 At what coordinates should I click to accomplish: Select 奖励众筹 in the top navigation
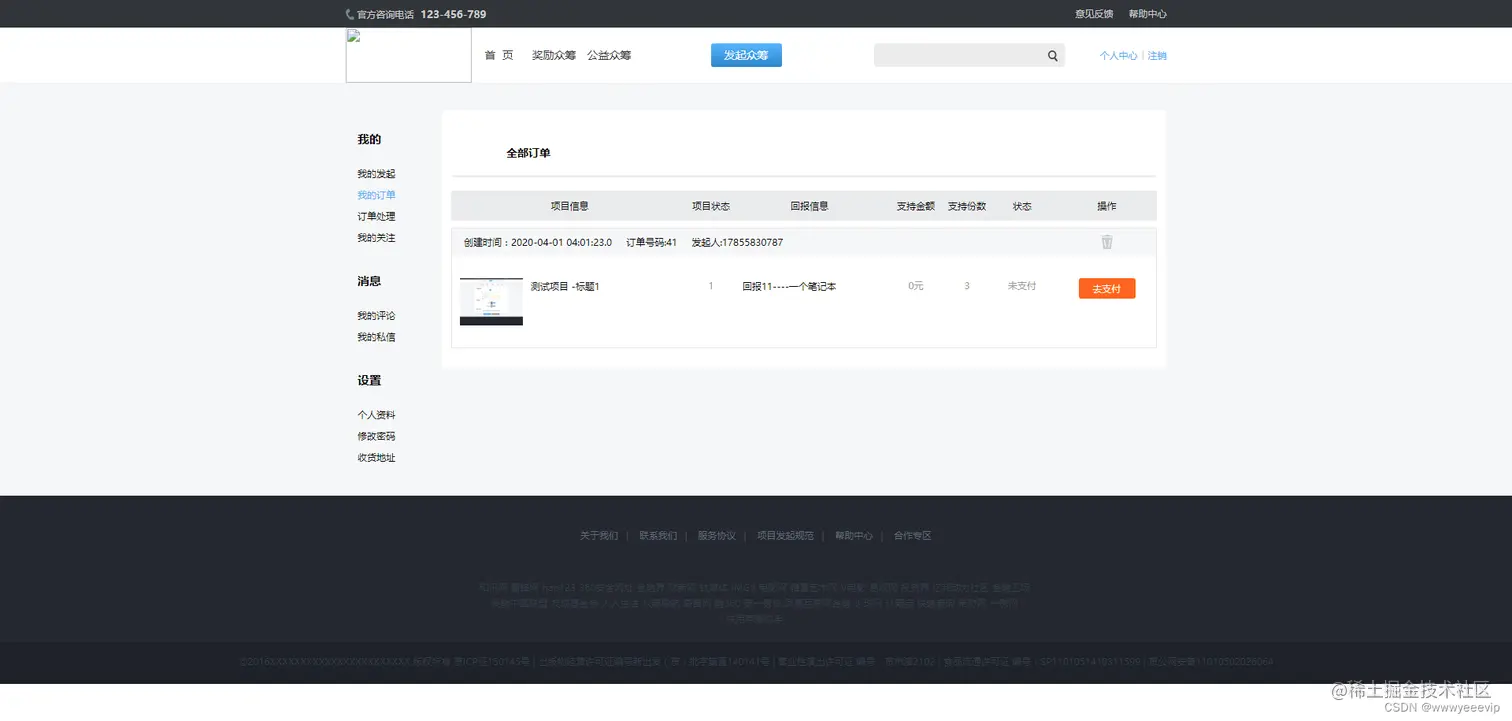tap(554, 55)
